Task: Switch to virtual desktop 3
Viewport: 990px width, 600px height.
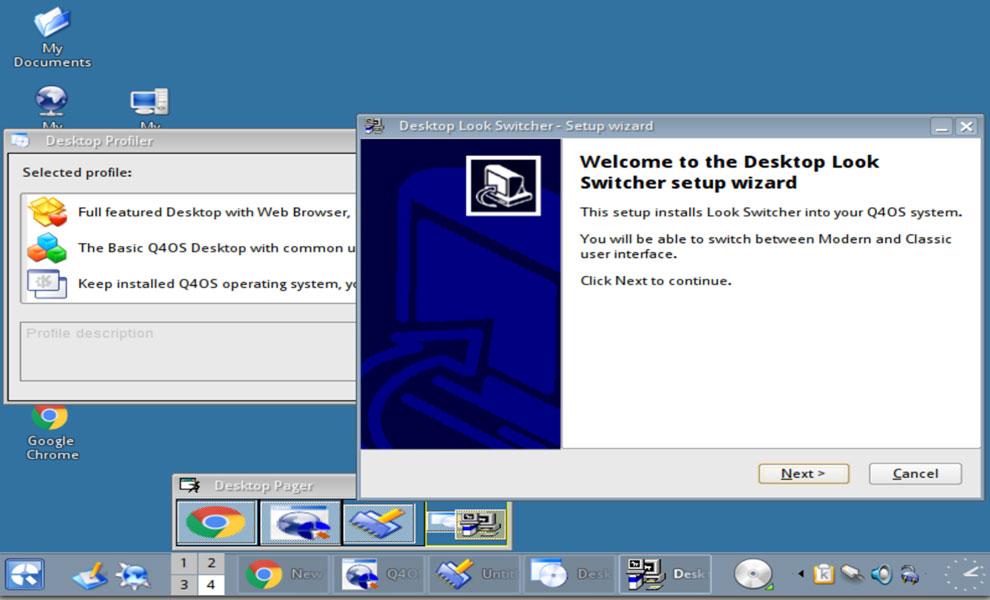Action: pos(184,584)
